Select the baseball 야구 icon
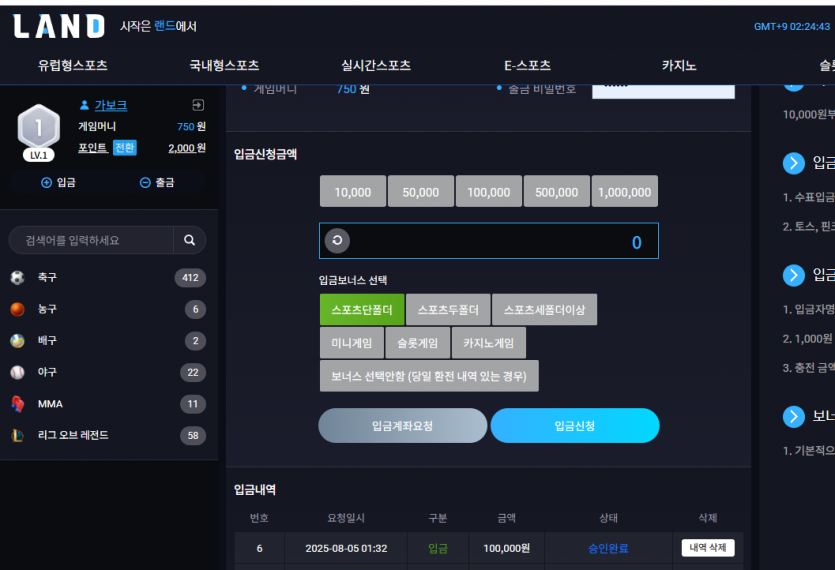 (x=18, y=372)
